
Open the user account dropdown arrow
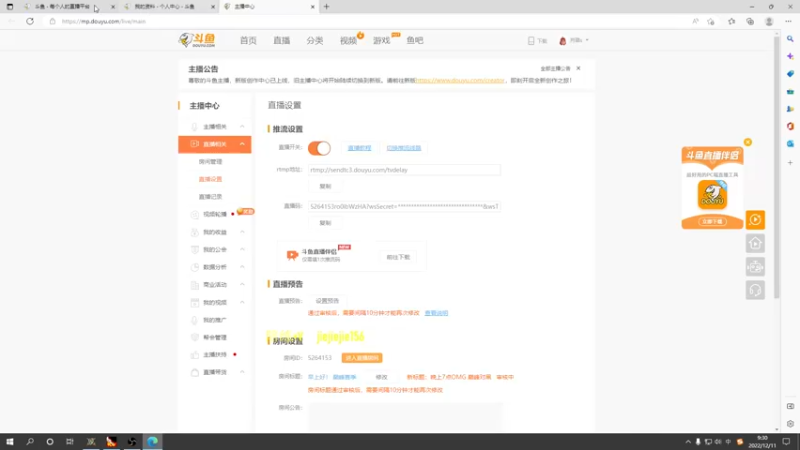pyautogui.click(x=587, y=40)
